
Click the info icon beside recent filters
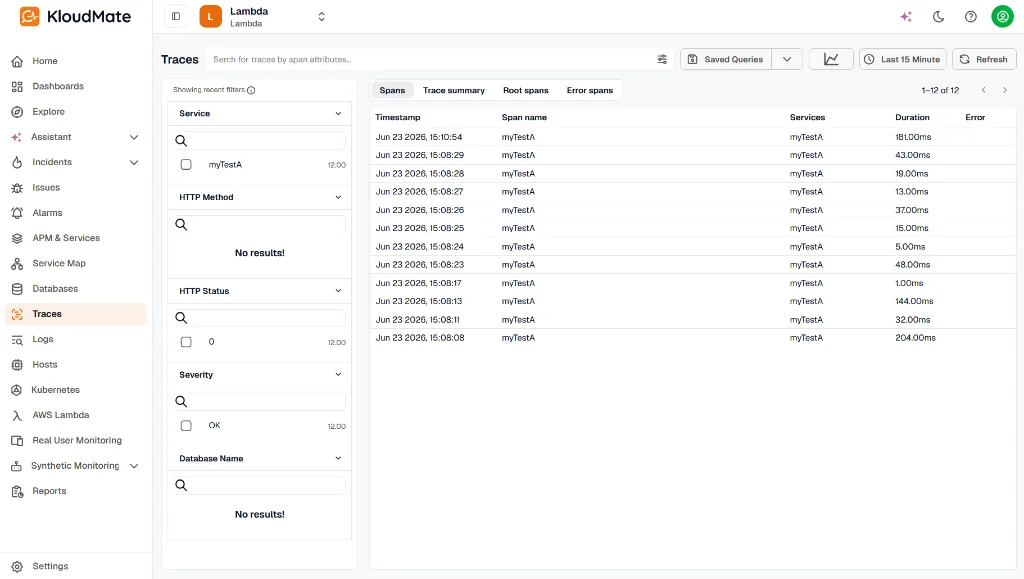coord(251,90)
